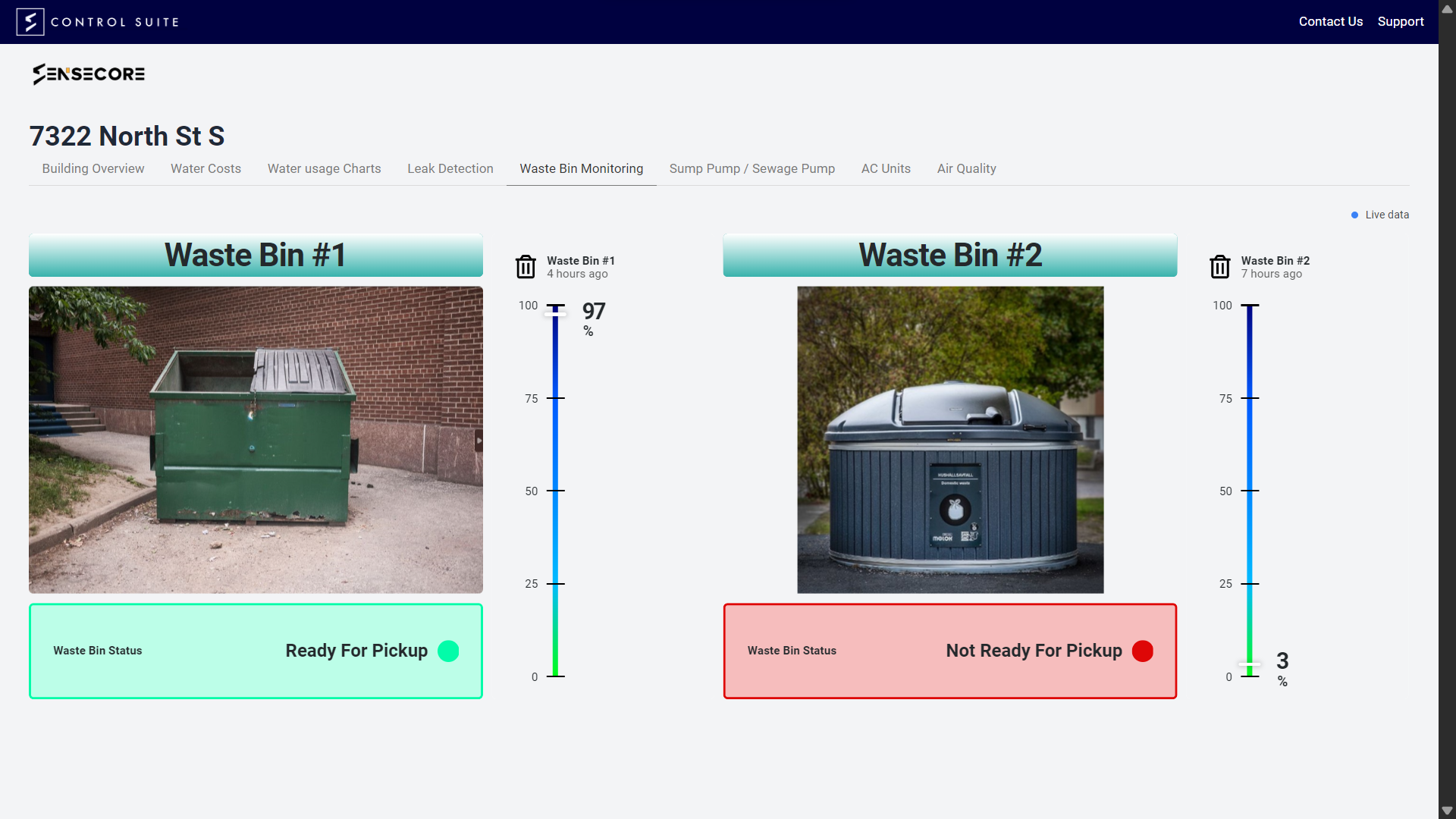Select the Air Quality tab
This screenshot has height=819, width=1456.
pyautogui.click(x=966, y=168)
